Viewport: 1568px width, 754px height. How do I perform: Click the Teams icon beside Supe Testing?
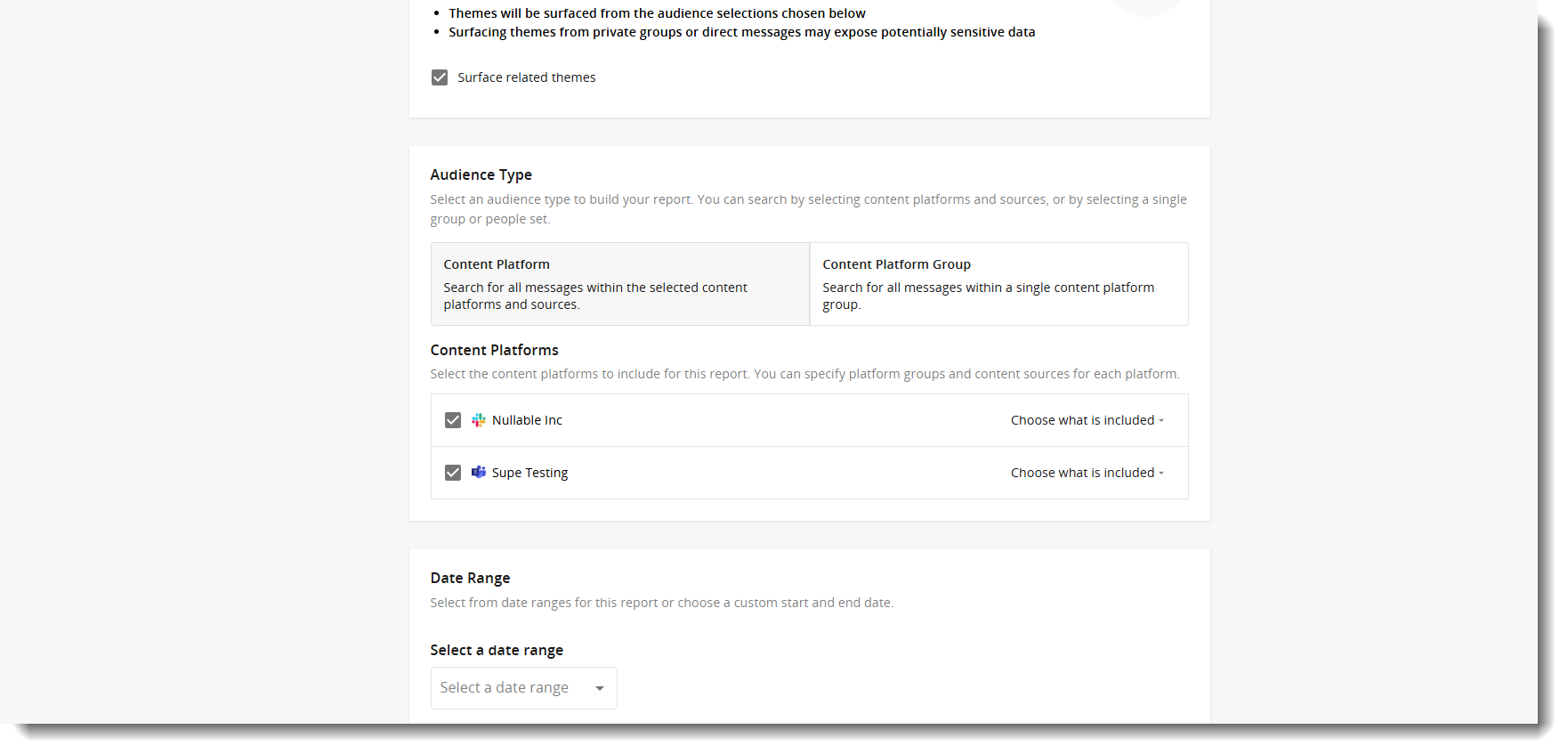click(479, 473)
